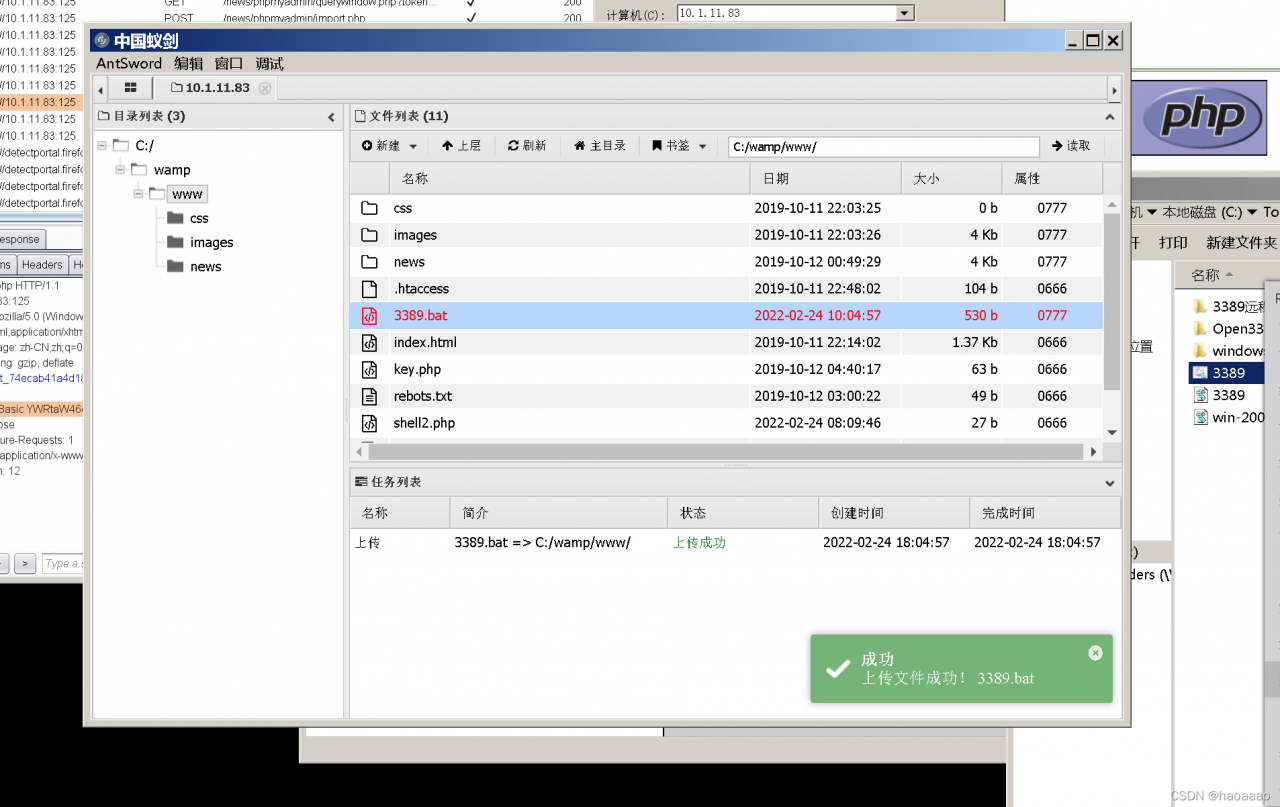Screen dimensions: 1280x807
Task: Click the index.html file icon
Action: pos(369,343)
